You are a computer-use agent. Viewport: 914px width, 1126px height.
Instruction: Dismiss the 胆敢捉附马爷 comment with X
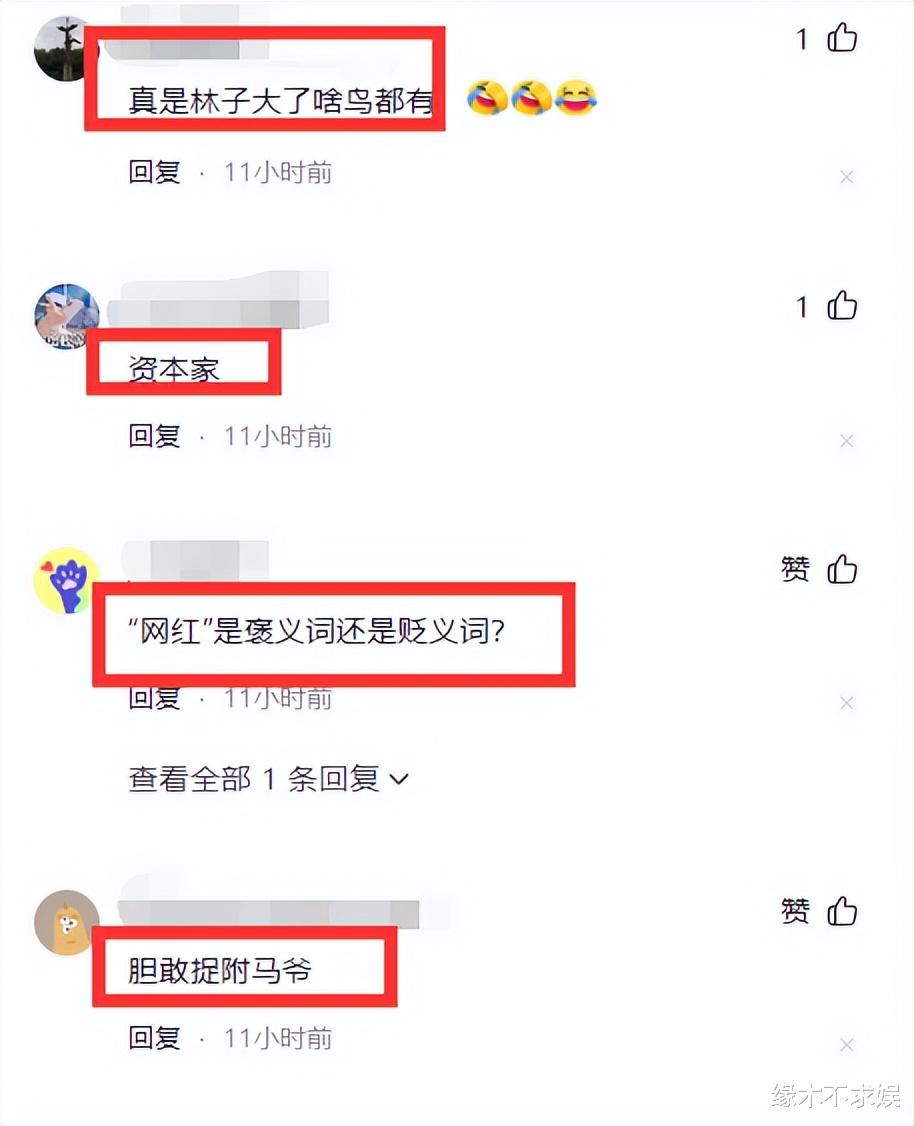tap(847, 1045)
